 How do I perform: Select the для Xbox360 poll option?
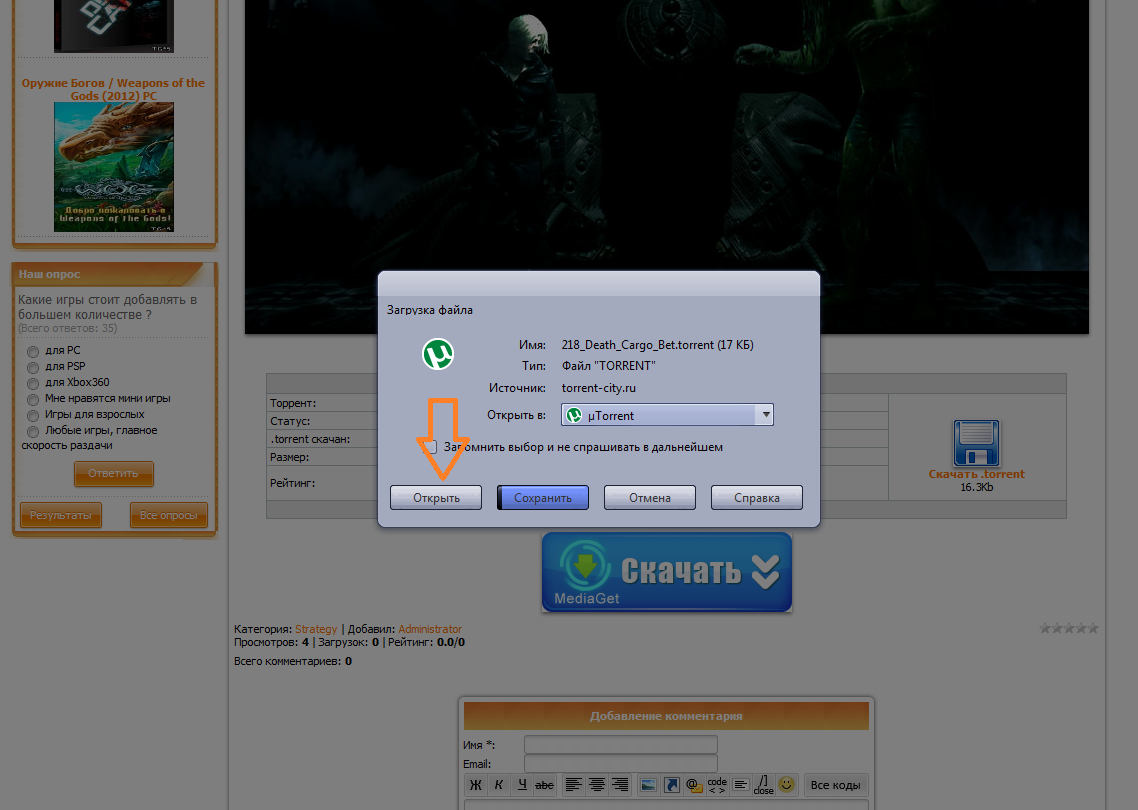point(33,383)
